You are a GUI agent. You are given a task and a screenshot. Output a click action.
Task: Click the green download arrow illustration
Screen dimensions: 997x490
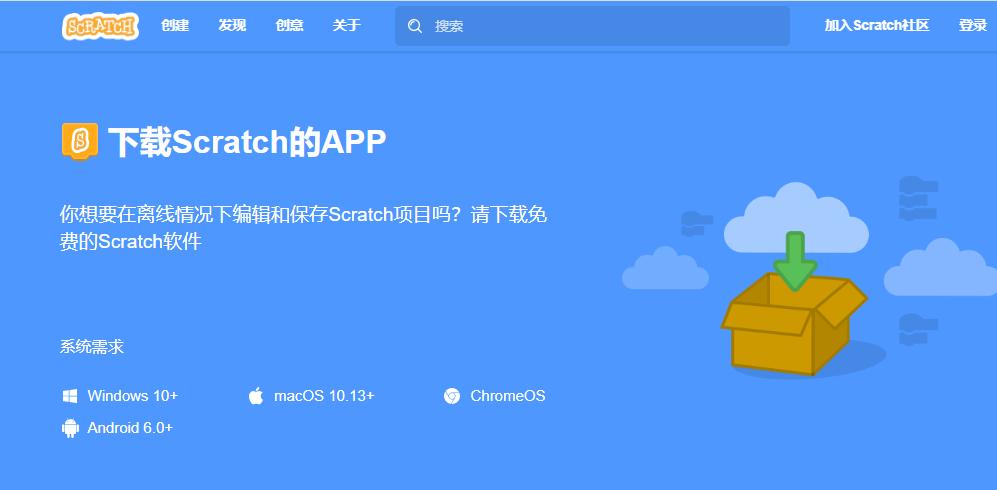pos(795,261)
